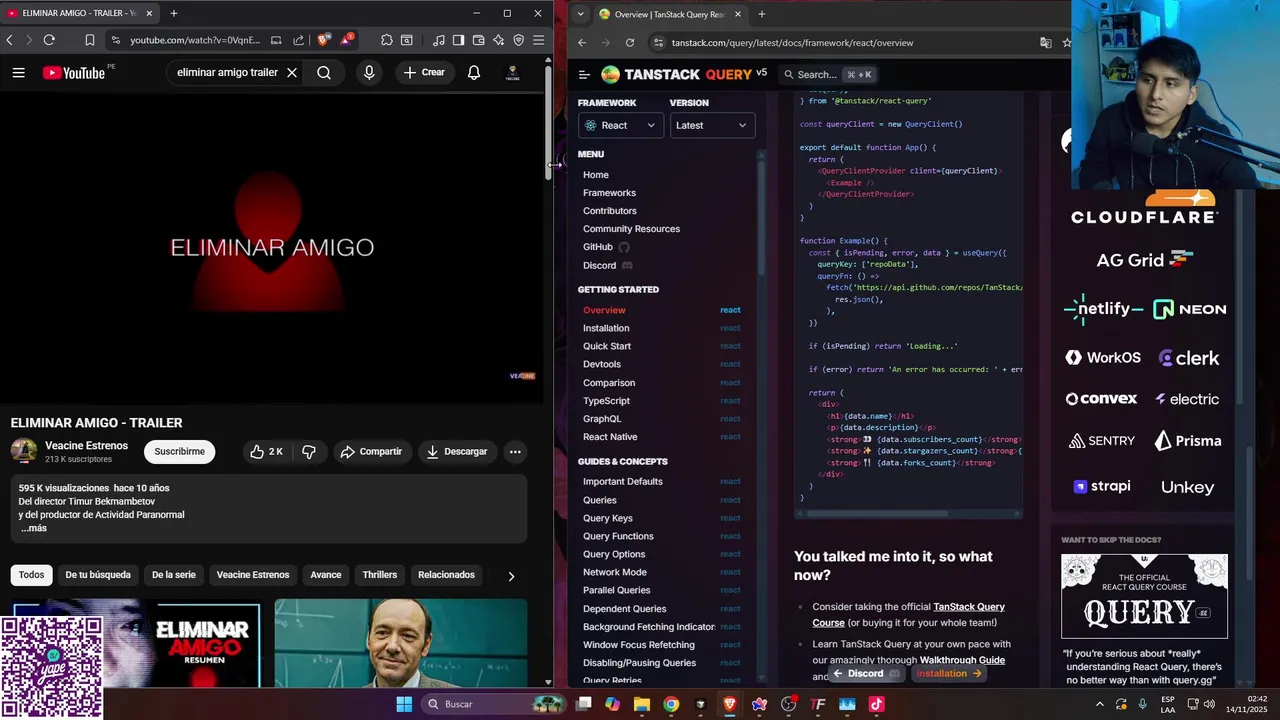Open Brave Shields lion icon
The width and height of the screenshot is (1280, 720).
click(x=323, y=40)
